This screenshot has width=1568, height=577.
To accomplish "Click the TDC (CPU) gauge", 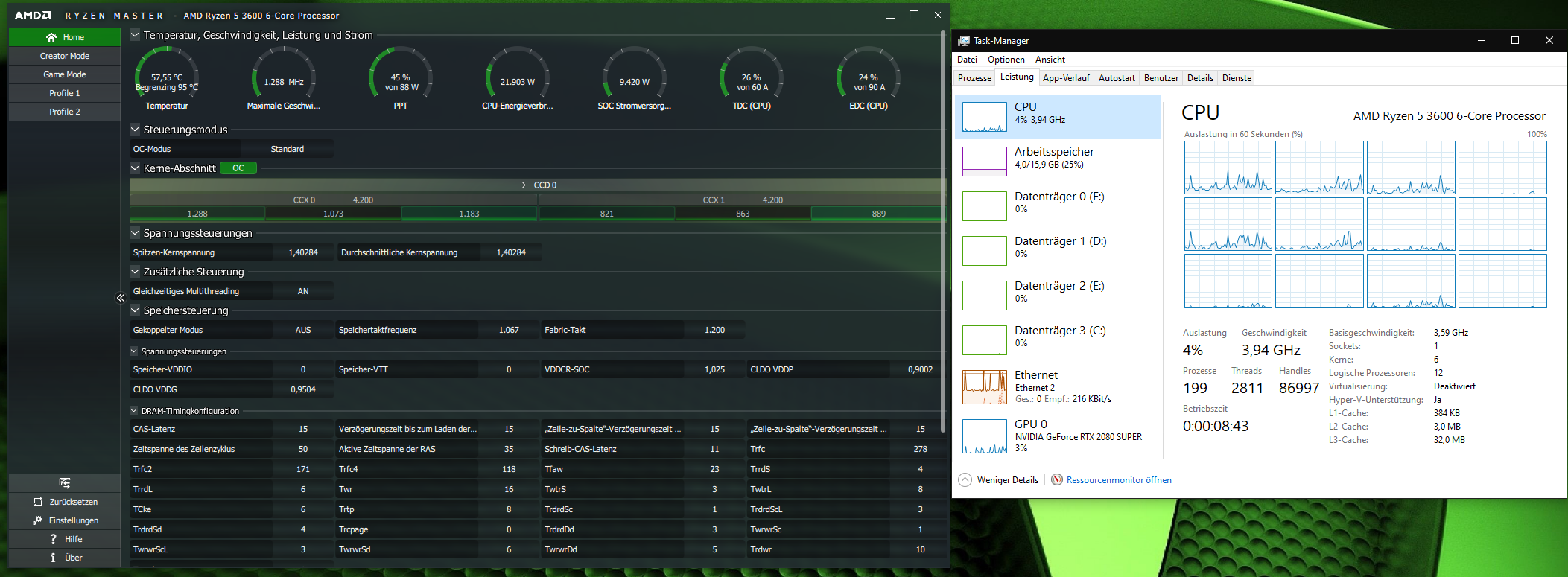I will 752,77.
